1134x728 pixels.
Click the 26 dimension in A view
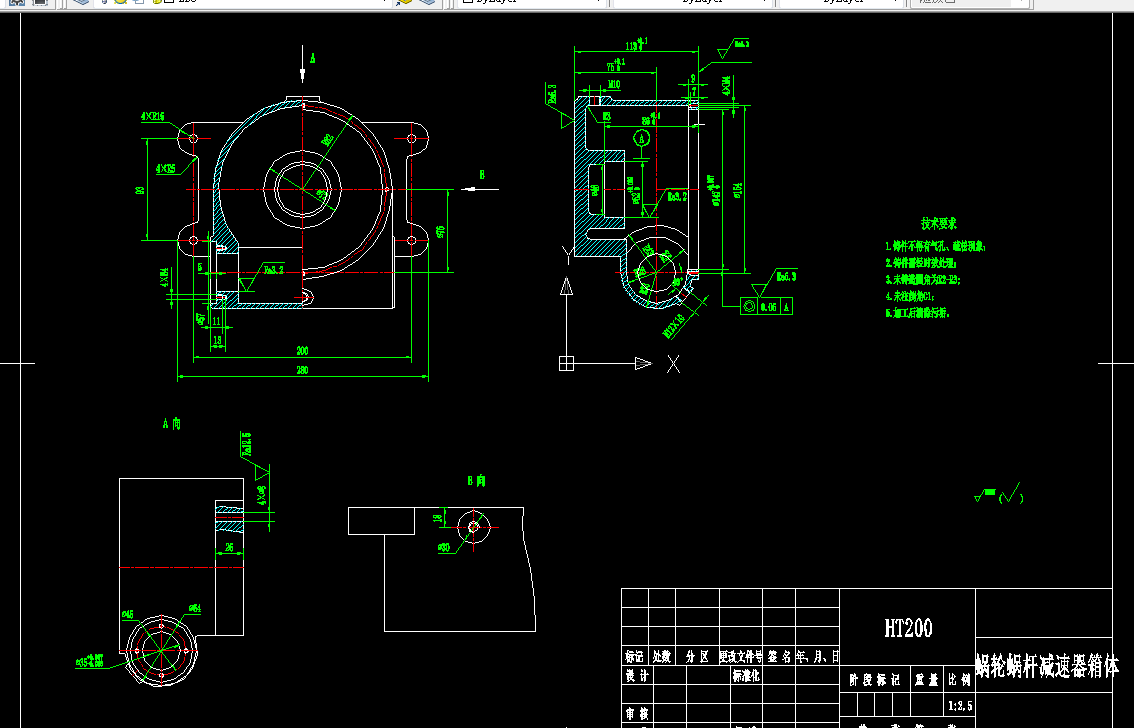click(229, 548)
